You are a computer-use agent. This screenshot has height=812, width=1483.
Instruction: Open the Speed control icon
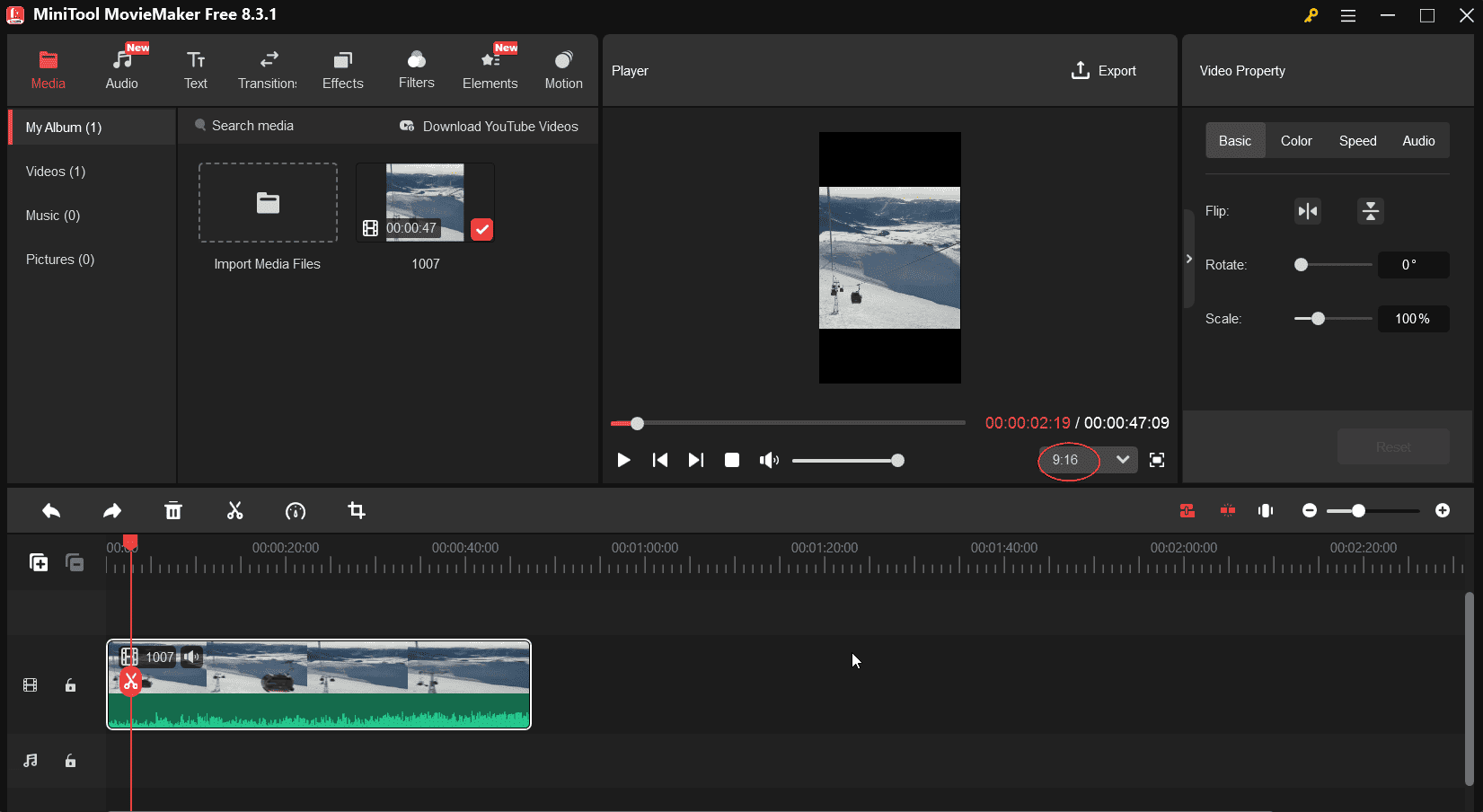(296, 511)
